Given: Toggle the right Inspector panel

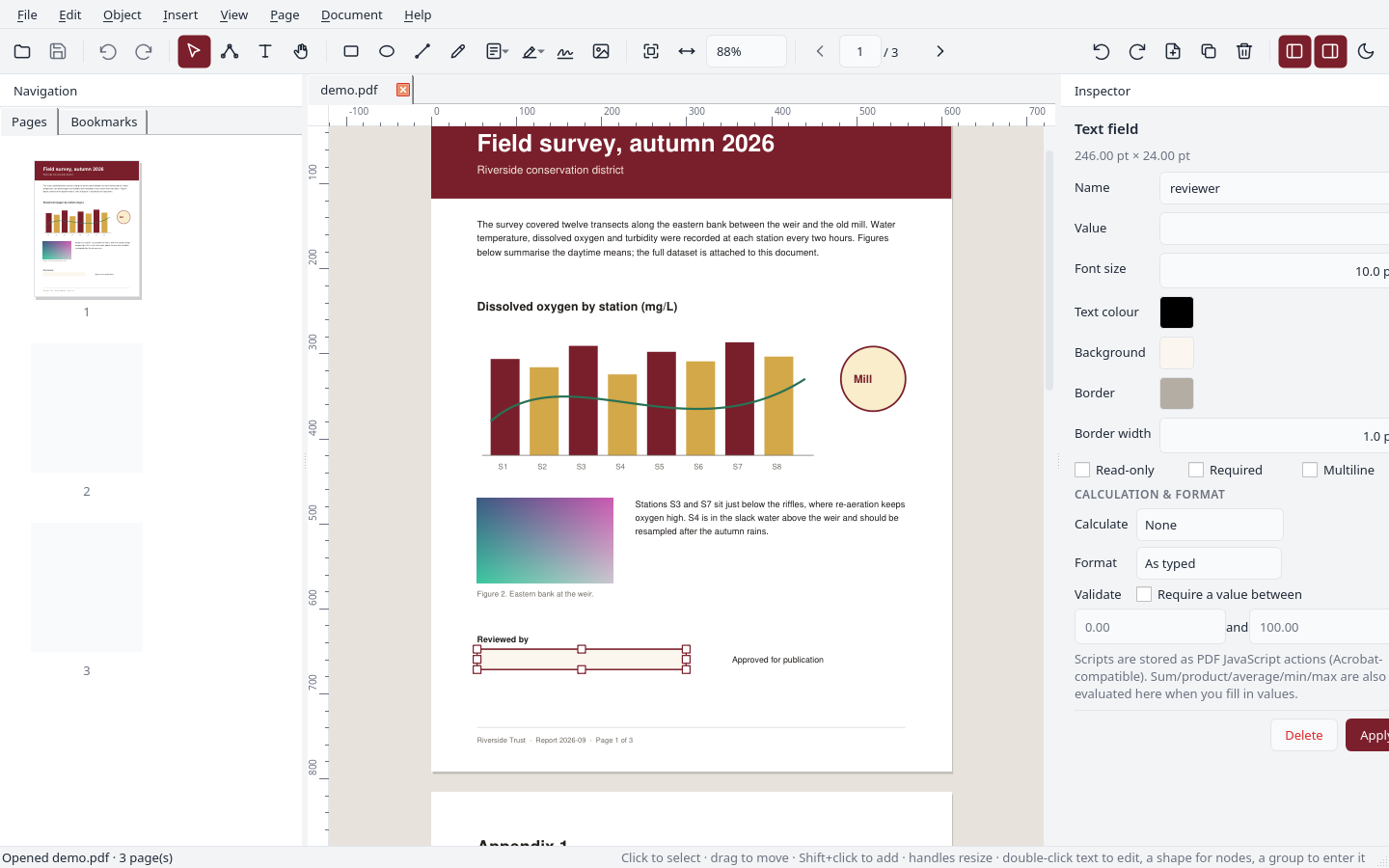Looking at the screenshot, I should click(1330, 51).
